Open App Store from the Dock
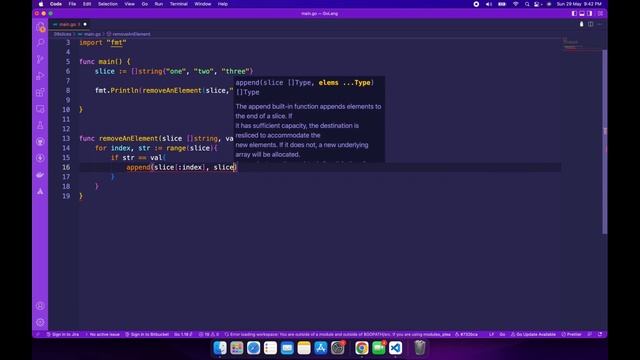640x360 pixels. pos(321,348)
